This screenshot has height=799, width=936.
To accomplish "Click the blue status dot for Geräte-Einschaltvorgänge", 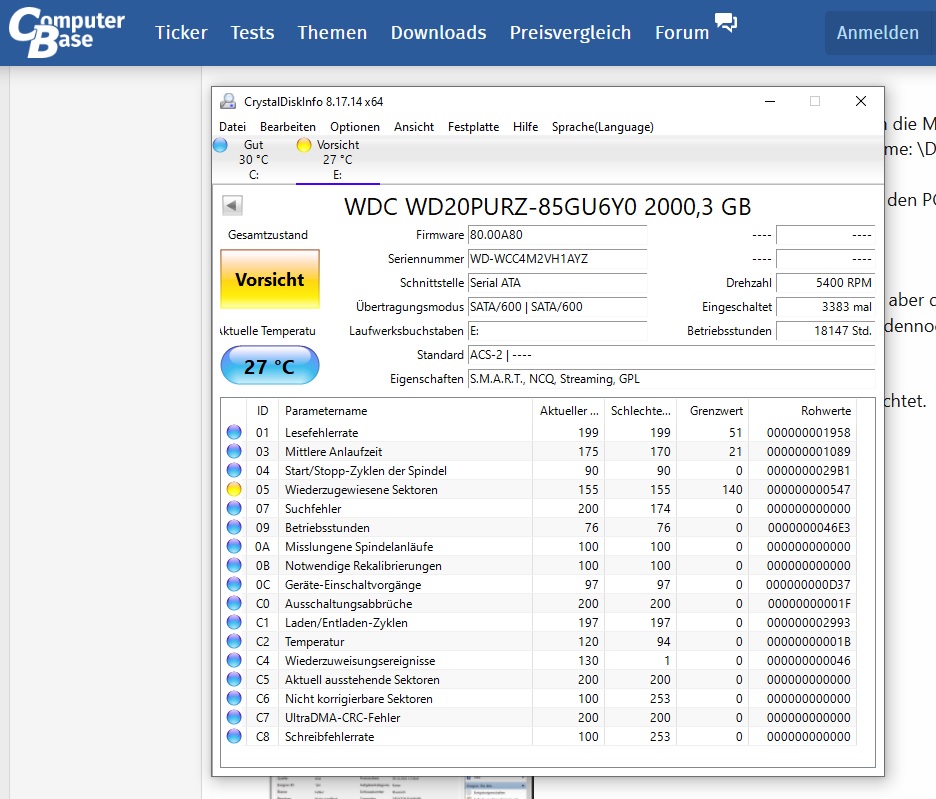I will 234,585.
